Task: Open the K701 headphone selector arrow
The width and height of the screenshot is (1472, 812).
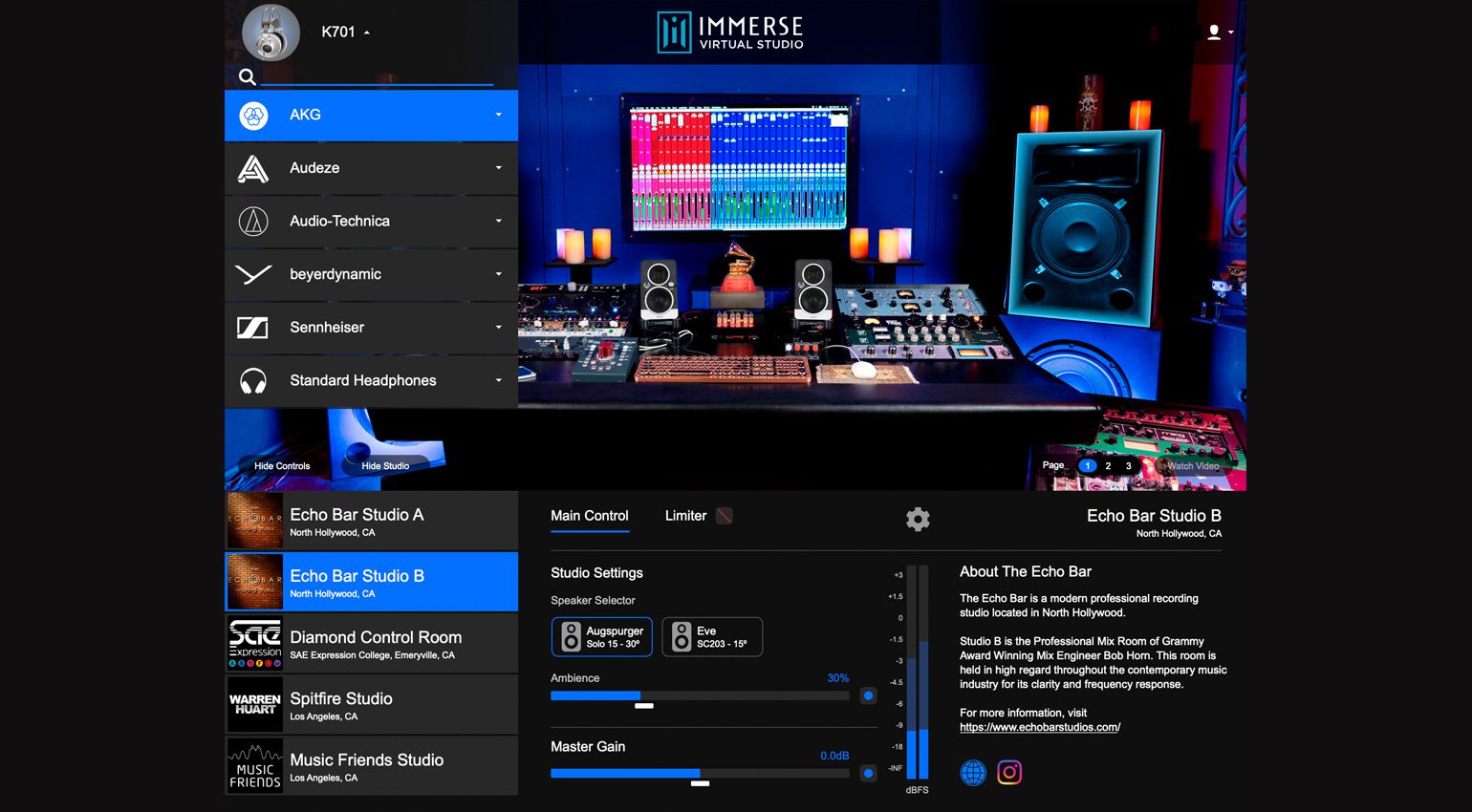Action: (367, 32)
